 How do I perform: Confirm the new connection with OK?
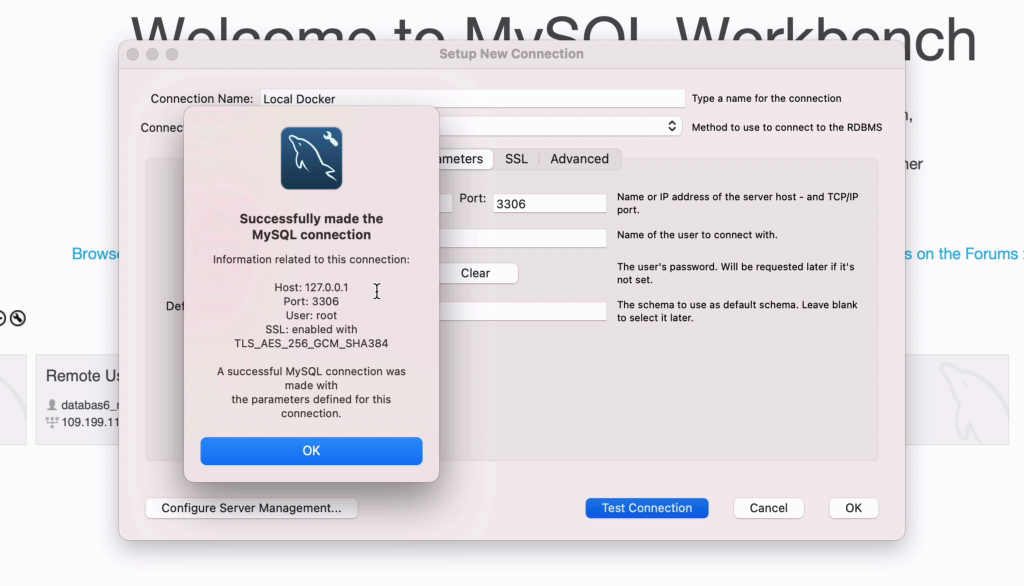click(853, 508)
